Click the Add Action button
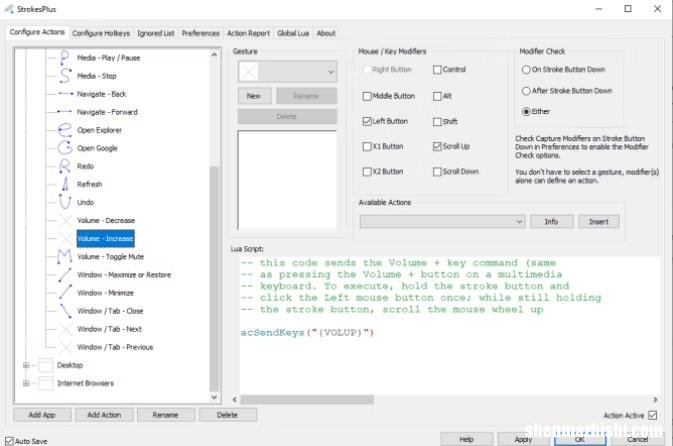 click(104, 415)
